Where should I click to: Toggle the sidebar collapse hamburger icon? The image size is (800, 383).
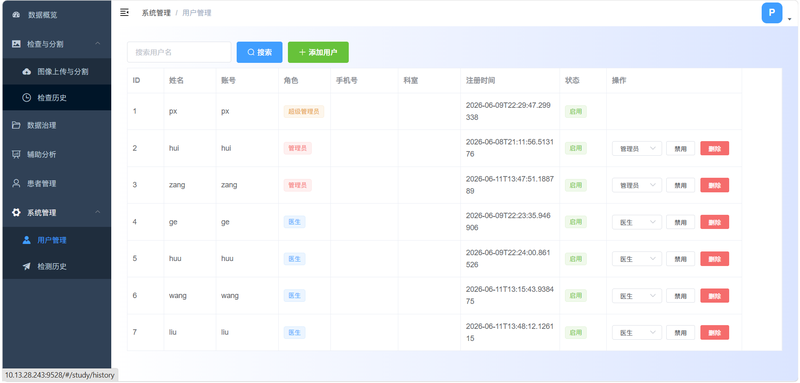tap(124, 12)
